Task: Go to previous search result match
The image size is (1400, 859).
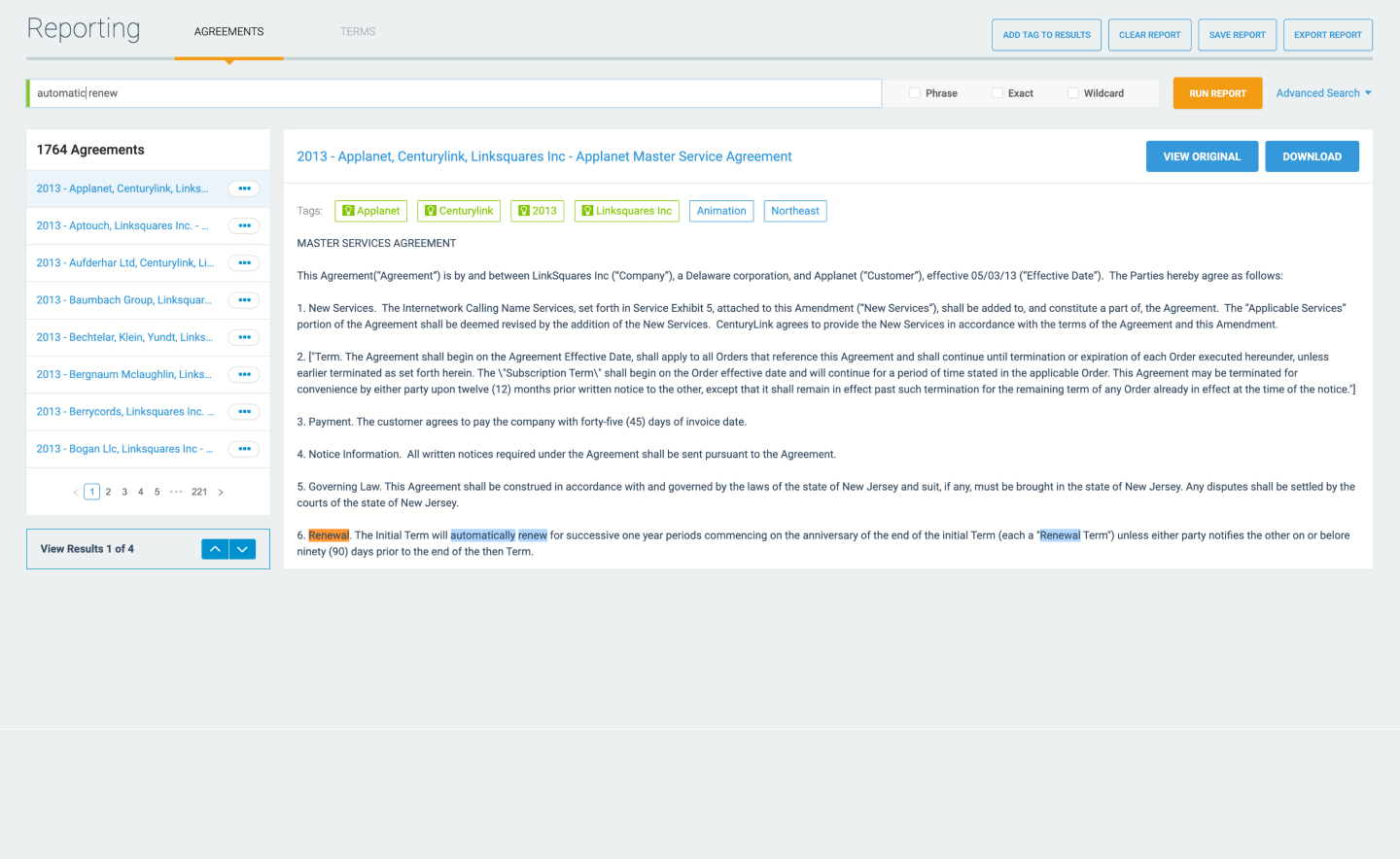Action: (215, 549)
